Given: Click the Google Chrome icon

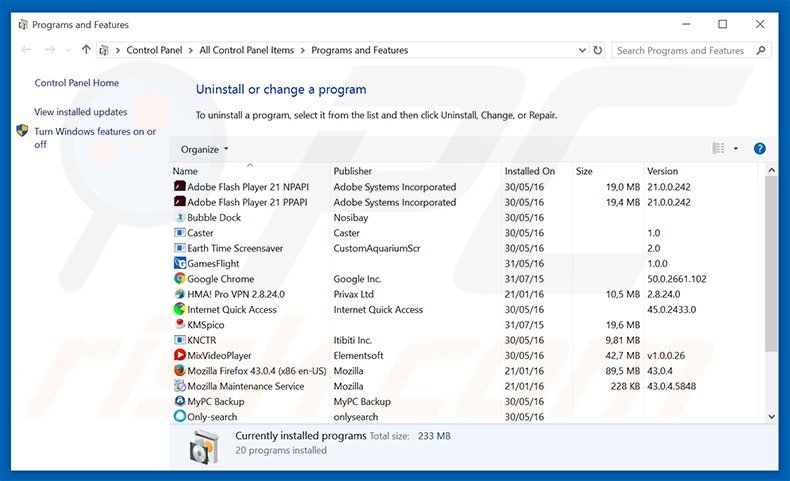Looking at the screenshot, I should (179, 279).
